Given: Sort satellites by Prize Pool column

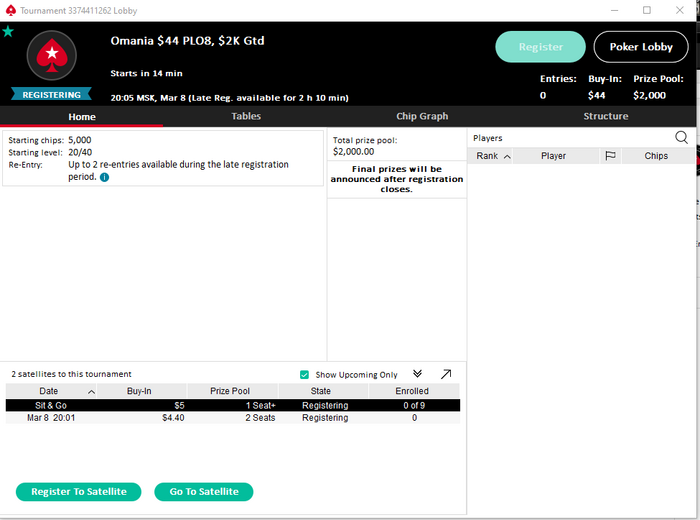Looking at the screenshot, I should [x=233, y=391].
